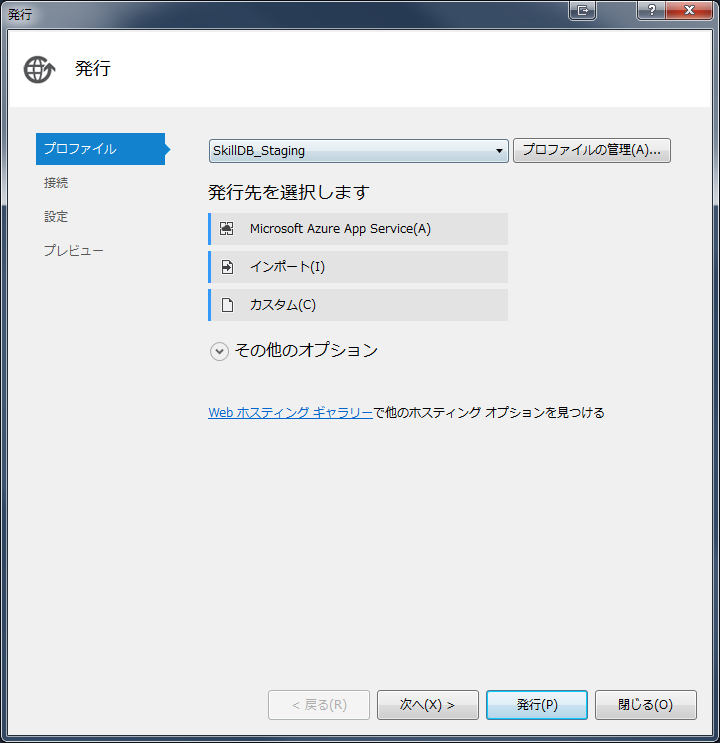
Task: Click the help question mark button
Action: pyautogui.click(x=651, y=10)
